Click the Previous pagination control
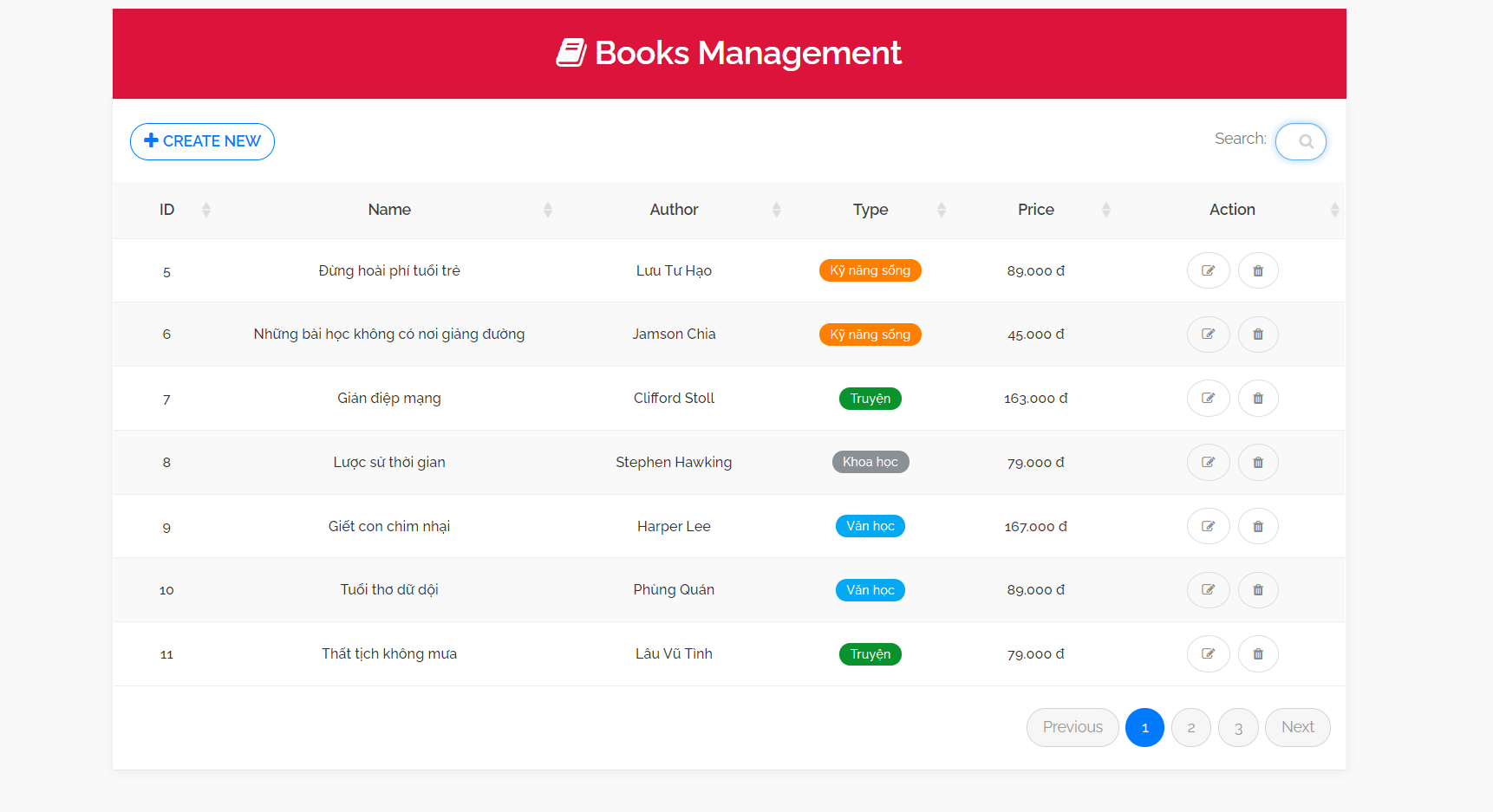This screenshot has height=812, width=1493. (1072, 727)
